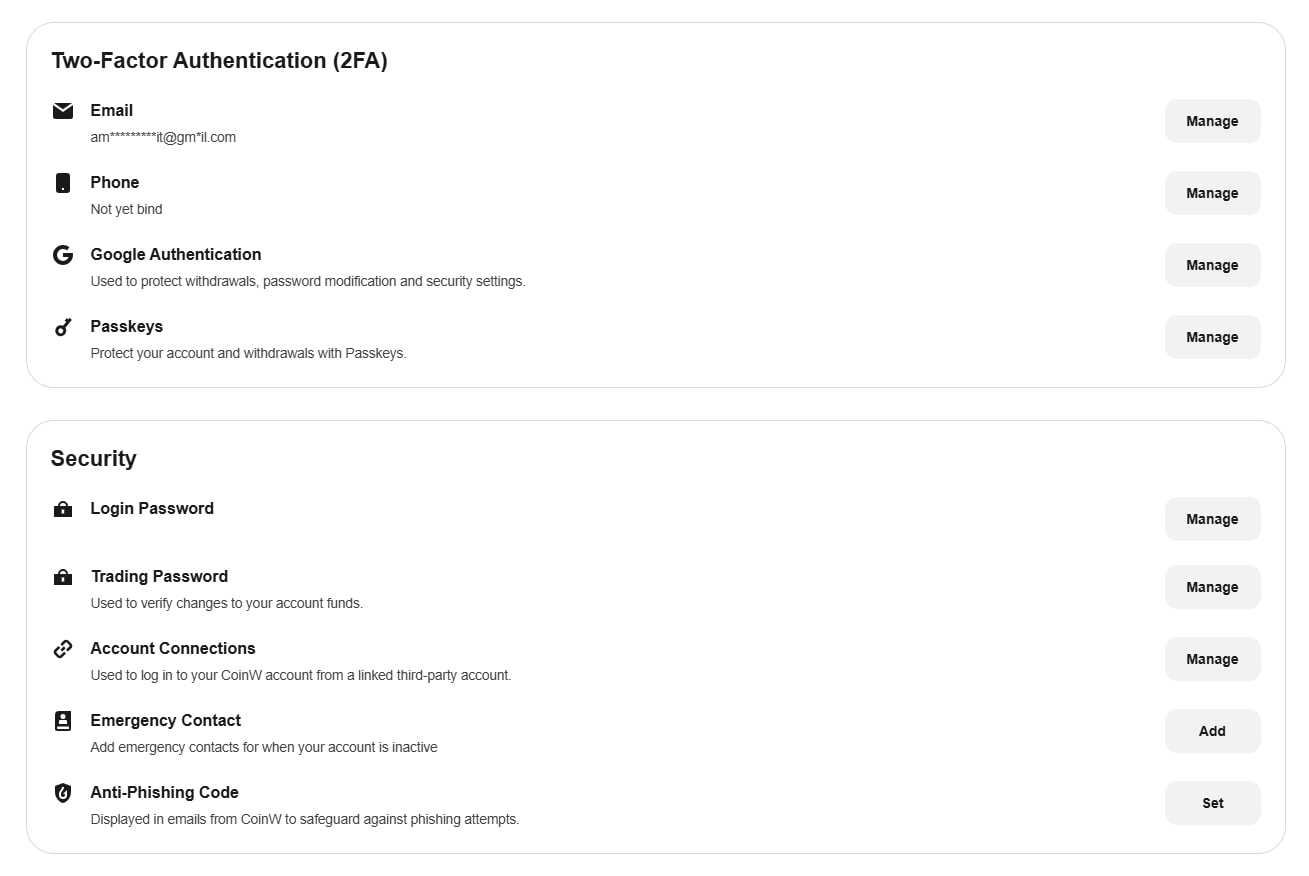This screenshot has height=876, width=1309.
Task: Click the Anti-Phishing Code shield icon
Action: tap(63, 793)
